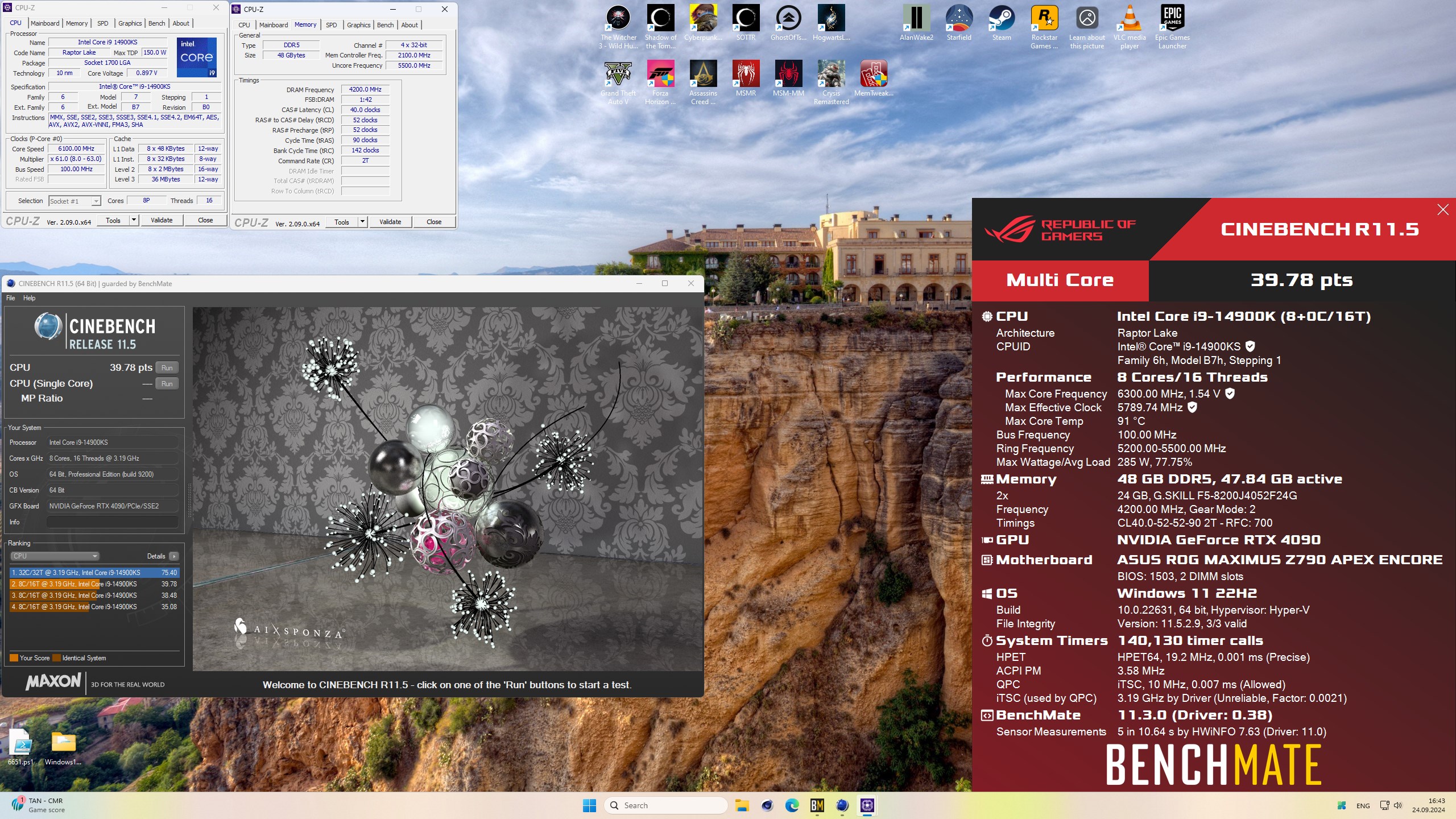Run the CPU multi-core test
The image size is (1456, 819).
click(167, 368)
